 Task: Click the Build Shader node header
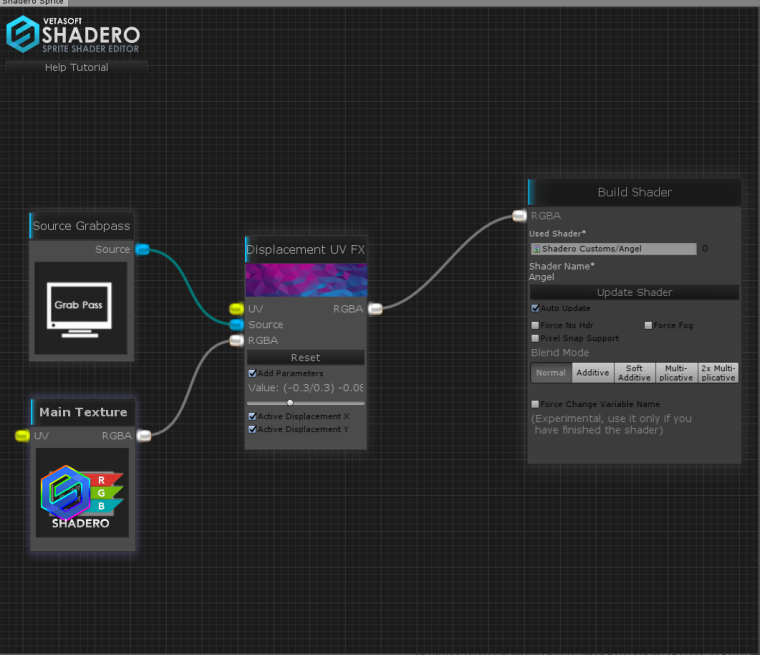coord(634,192)
